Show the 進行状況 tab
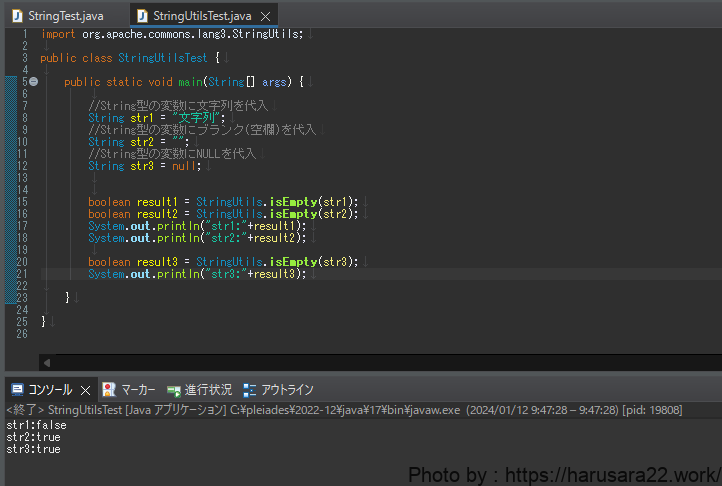 (208, 390)
